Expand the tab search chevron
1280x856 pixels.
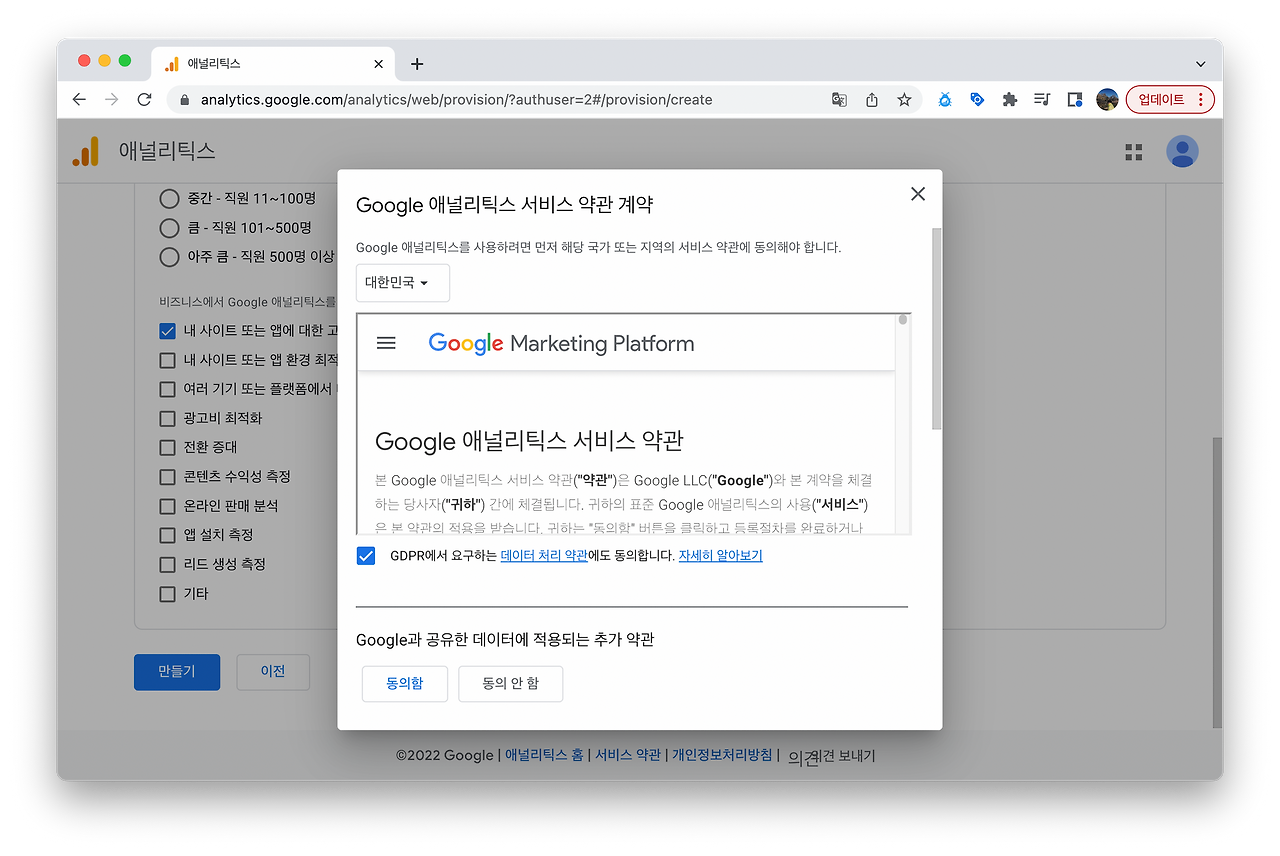[1201, 64]
